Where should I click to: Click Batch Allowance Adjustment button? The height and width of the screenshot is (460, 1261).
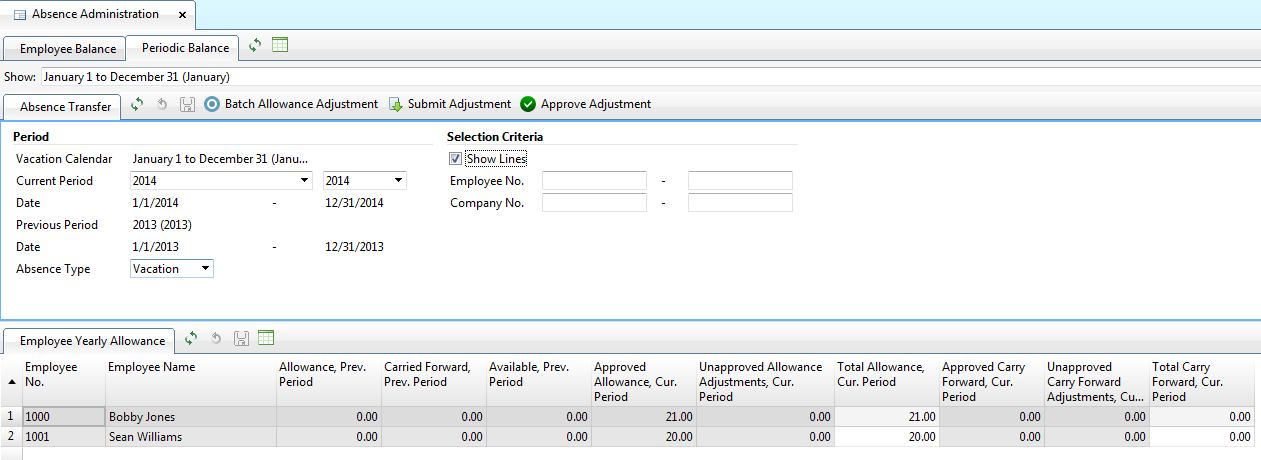point(291,104)
